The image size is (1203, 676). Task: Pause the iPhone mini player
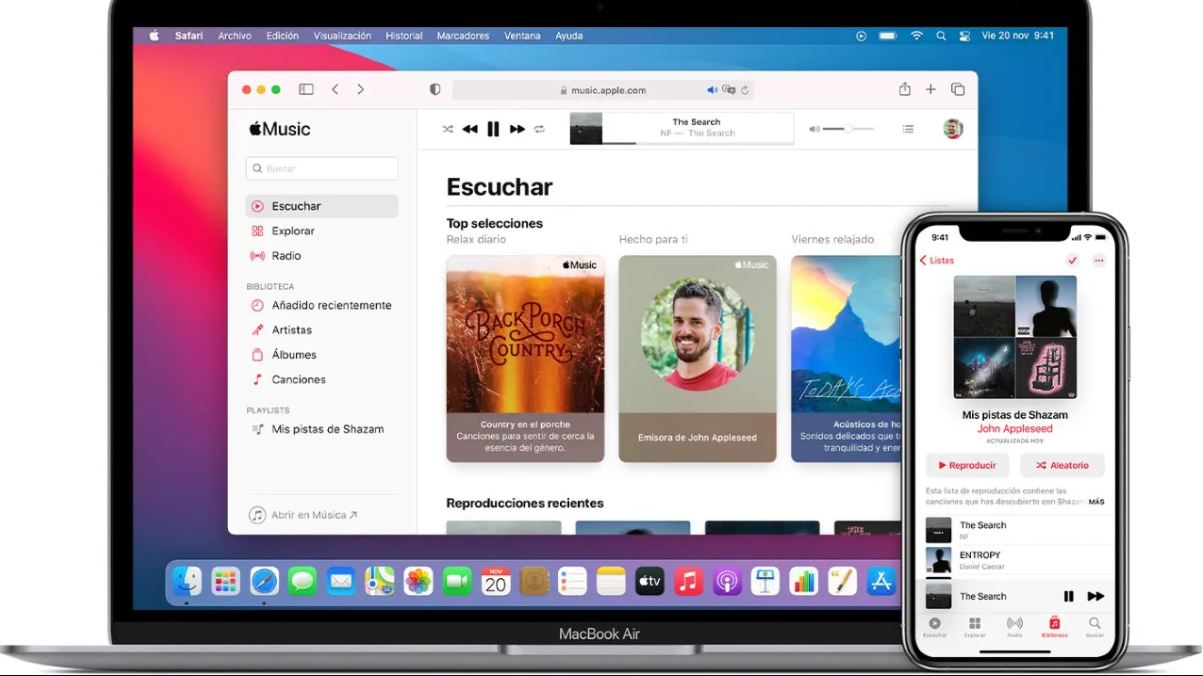(x=1068, y=596)
